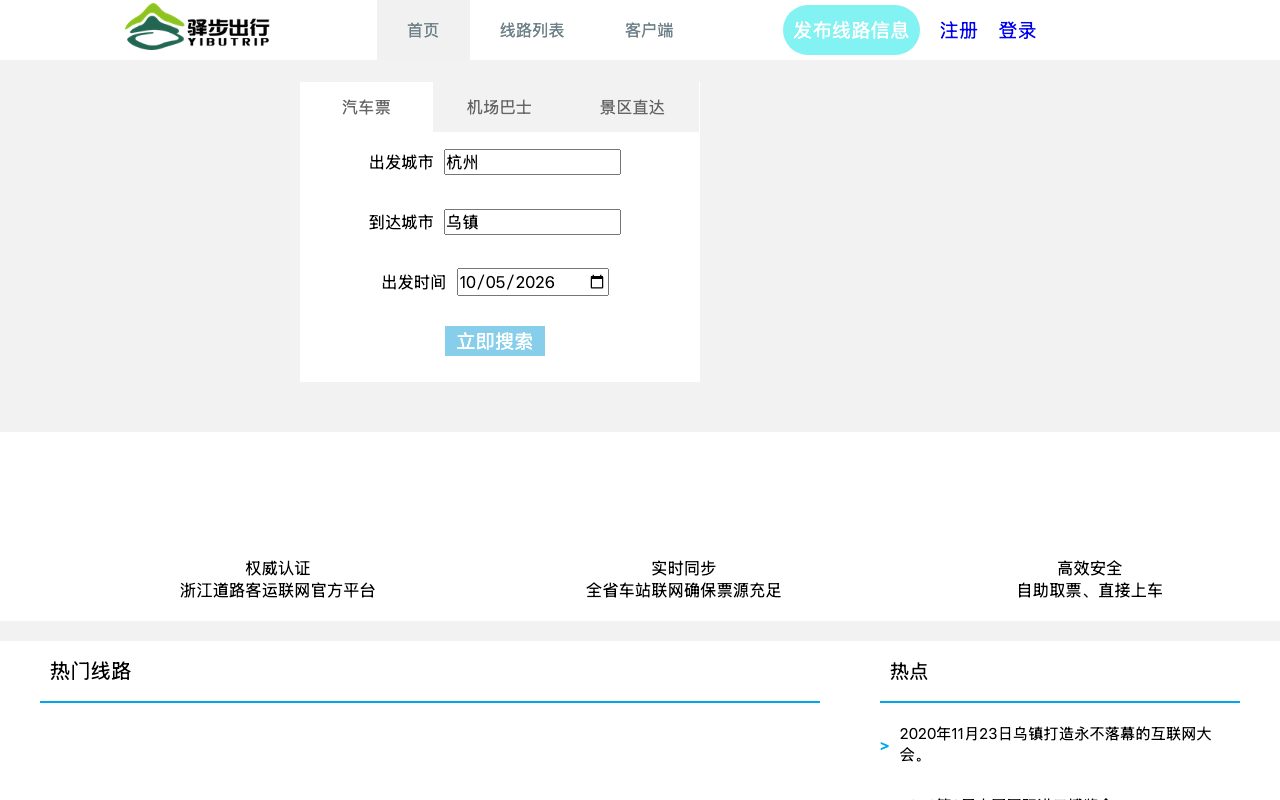Open the 注册 link

pos(959,30)
